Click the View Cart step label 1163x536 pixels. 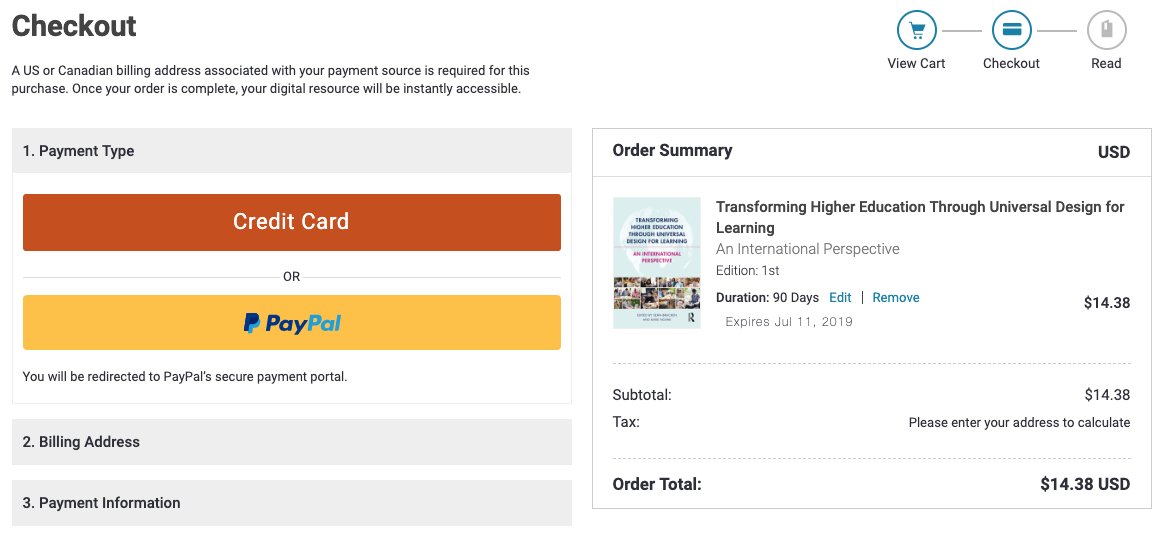coord(916,63)
